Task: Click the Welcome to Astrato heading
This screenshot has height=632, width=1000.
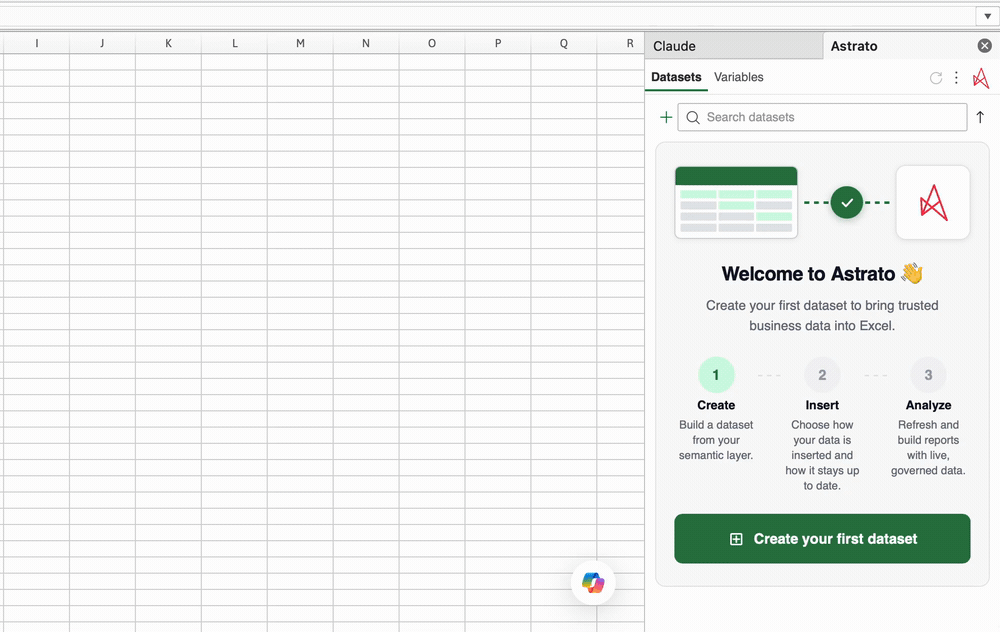Action: pos(822,274)
